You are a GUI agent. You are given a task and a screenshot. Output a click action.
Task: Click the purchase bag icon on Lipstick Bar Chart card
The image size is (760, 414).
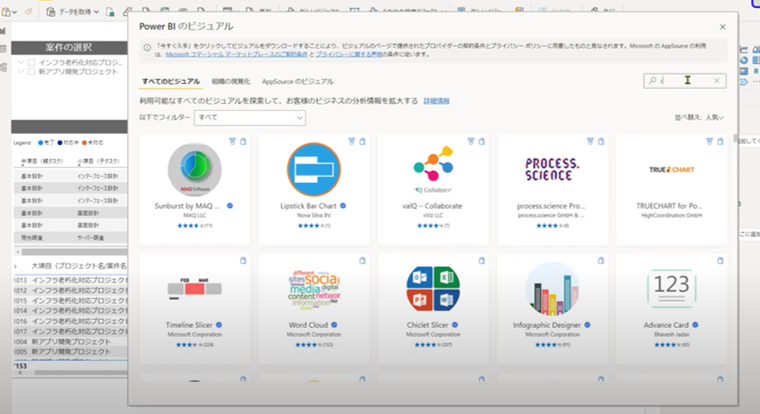click(363, 142)
